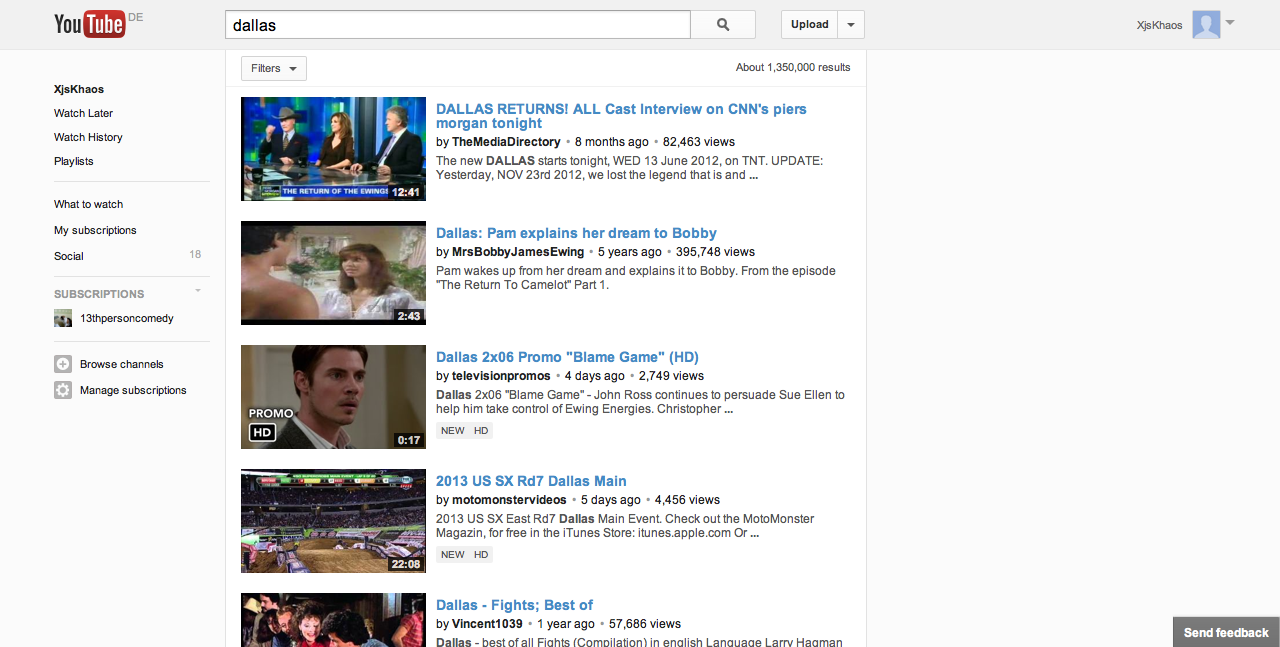Click 13thpersoncomedy channel avatar icon
1280x647 pixels.
[63, 318]
